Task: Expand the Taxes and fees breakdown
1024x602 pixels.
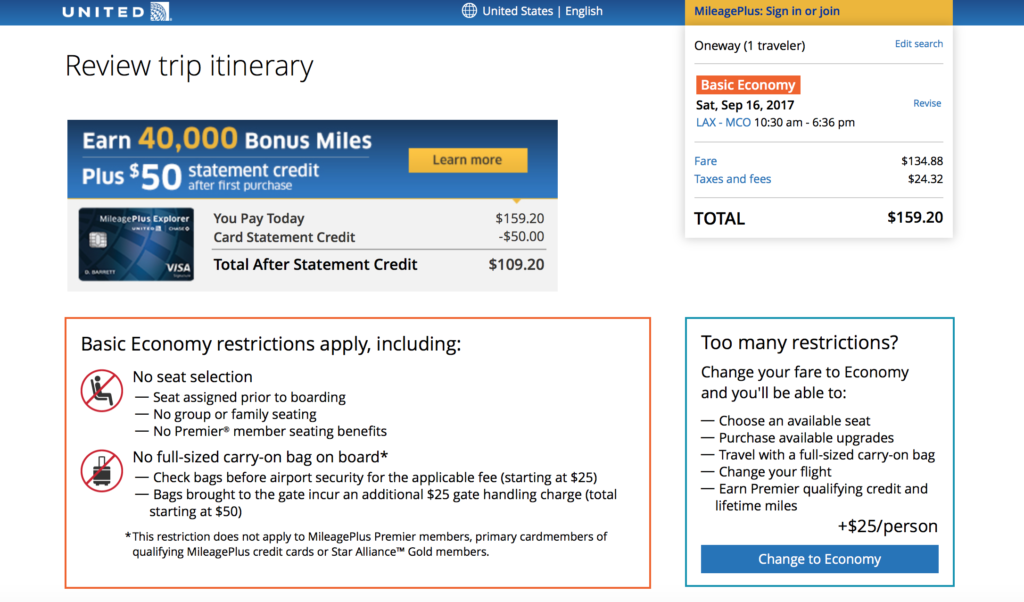Action: (732, 179)
